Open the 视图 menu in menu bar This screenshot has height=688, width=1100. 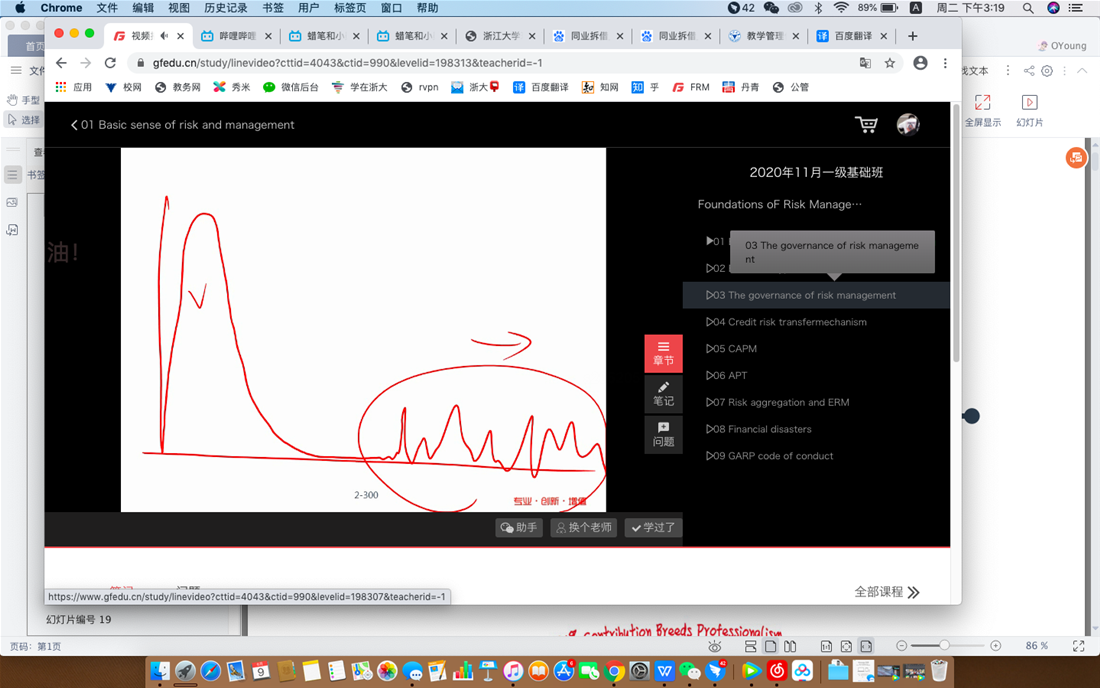[x=178, y=8]
